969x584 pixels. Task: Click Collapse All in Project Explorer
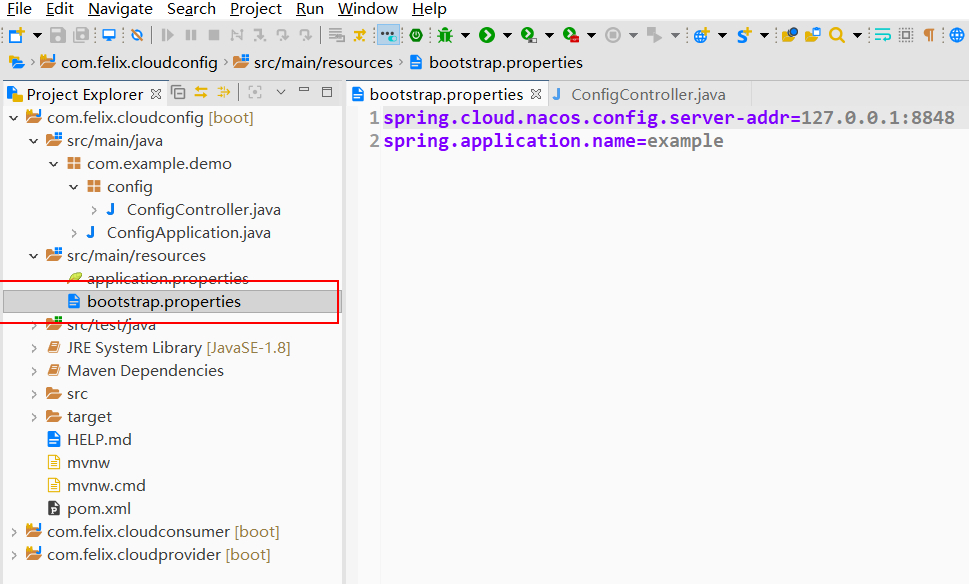coord(178,93)
